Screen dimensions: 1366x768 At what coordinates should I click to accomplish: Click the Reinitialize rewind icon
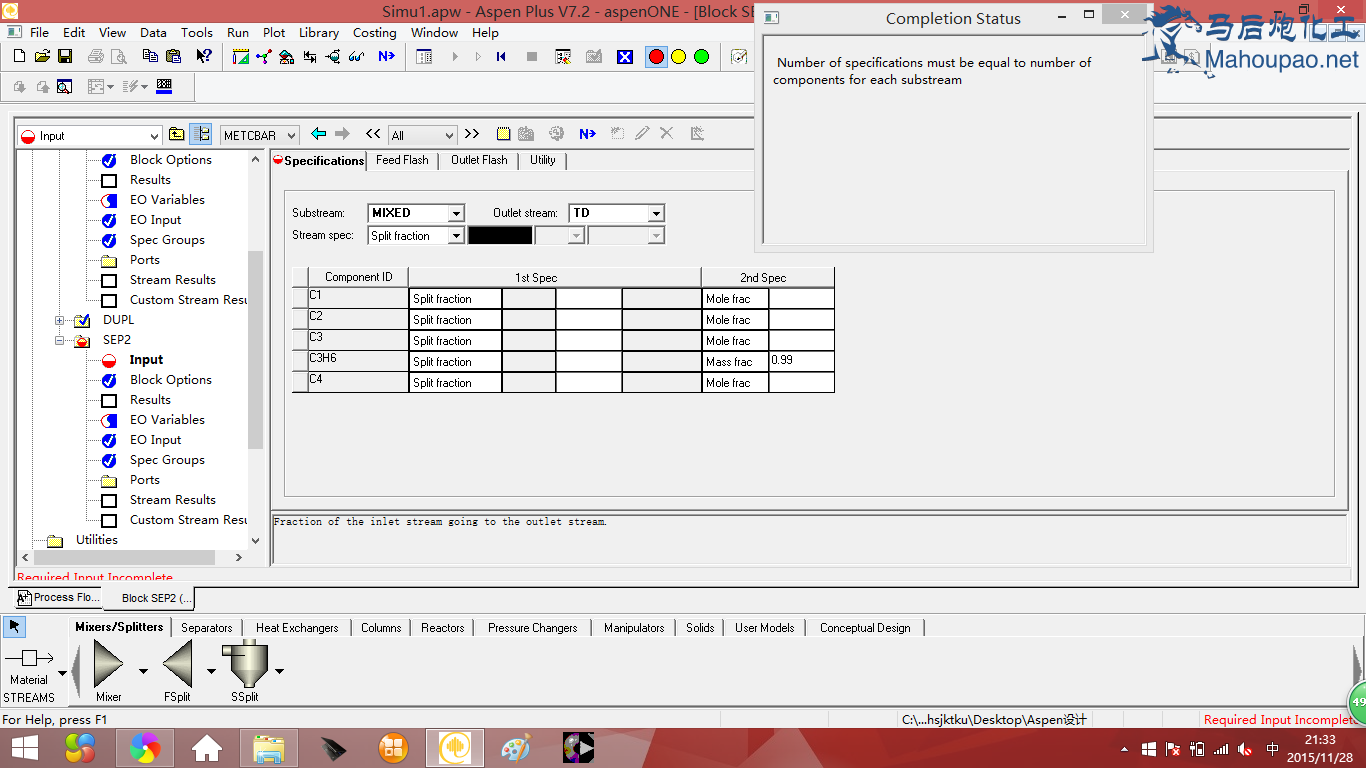coord(501,57)
